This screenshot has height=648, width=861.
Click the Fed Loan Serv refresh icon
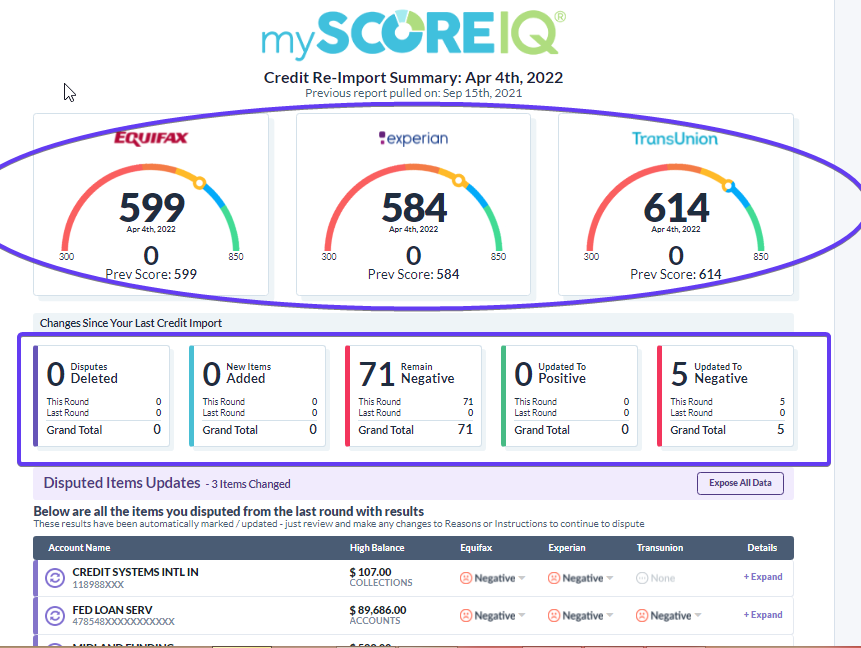[55, 615]
